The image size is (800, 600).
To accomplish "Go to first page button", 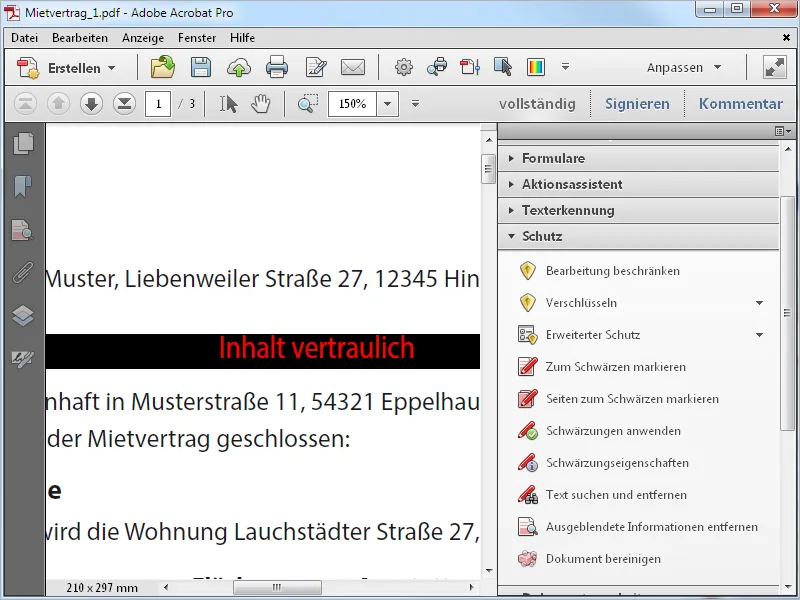I will [25, 104].
